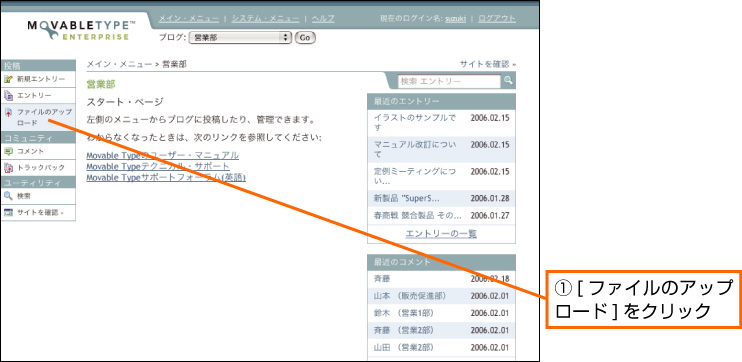The width and height of the screenshot is (742, 362).
Task: Open メイン・メニュー in the top navigation
Action: [x=189, y=18]
